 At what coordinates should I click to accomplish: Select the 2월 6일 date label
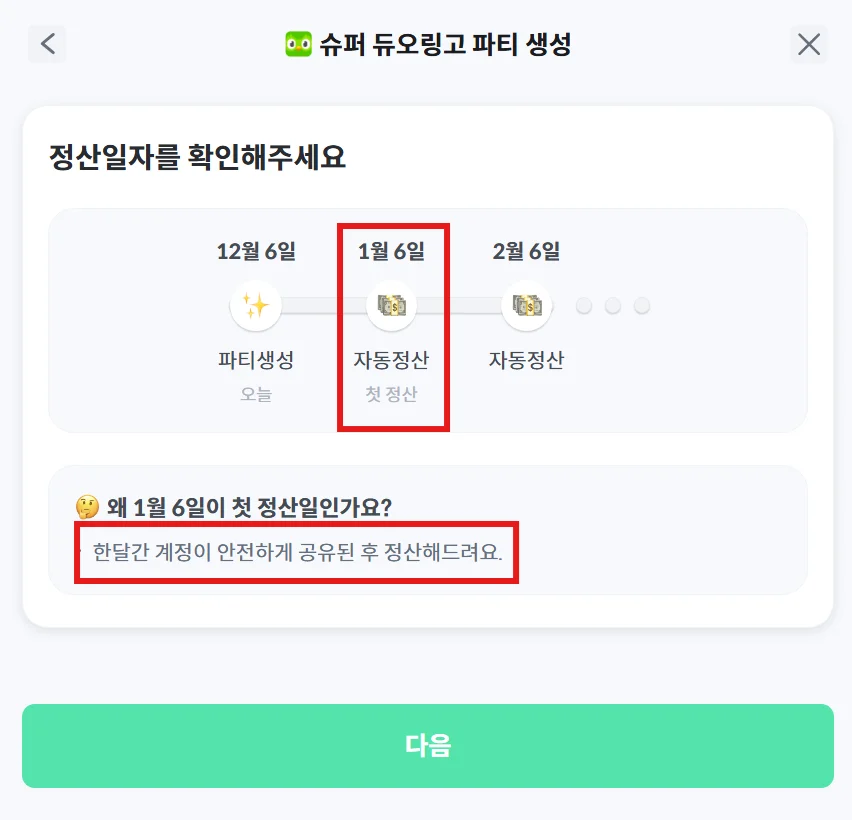point(526,251)
